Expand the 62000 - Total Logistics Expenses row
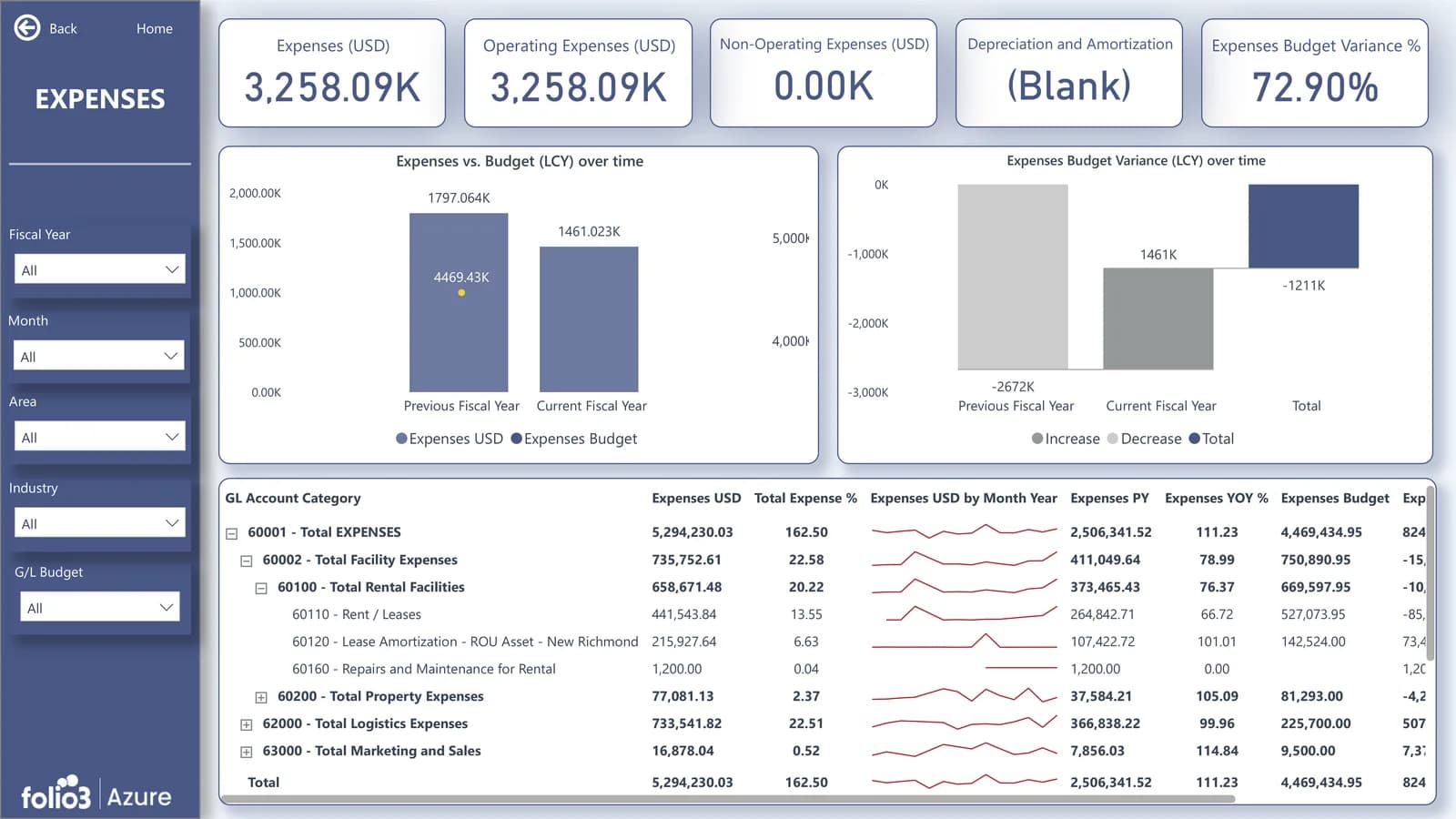The width and height of the screenshot is (1456, 819). pyautogui.click(x=247, y=724)
